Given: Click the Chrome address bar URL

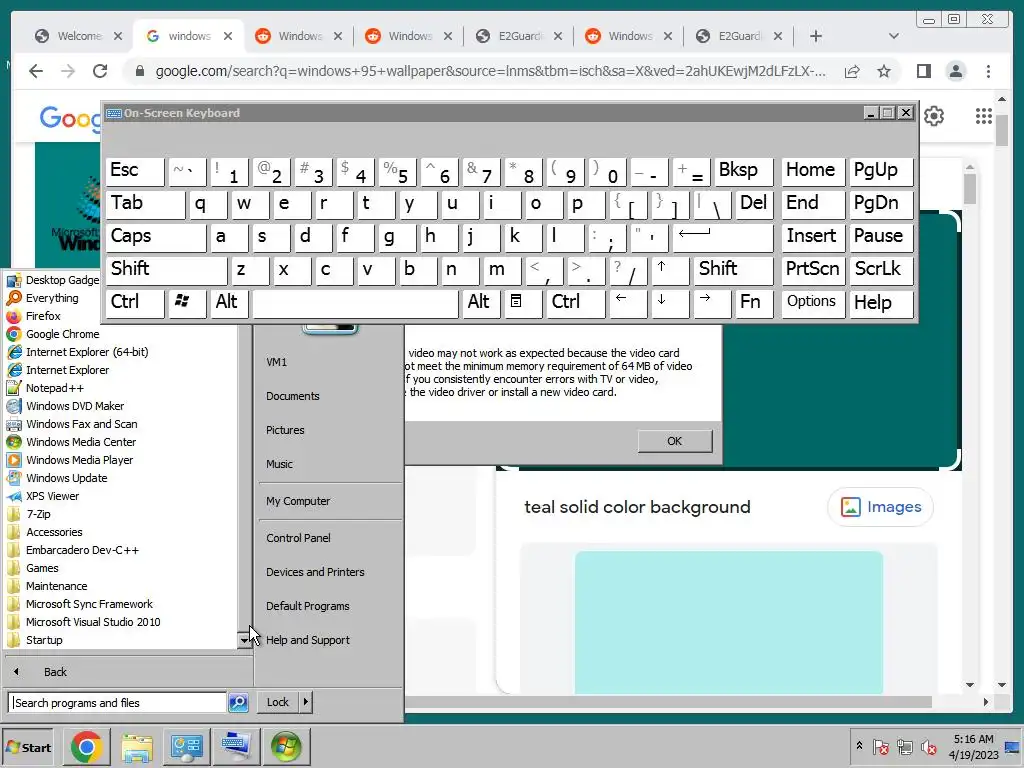Looking at the screenshot, I should pyautogui.click(x=490, y=71).
